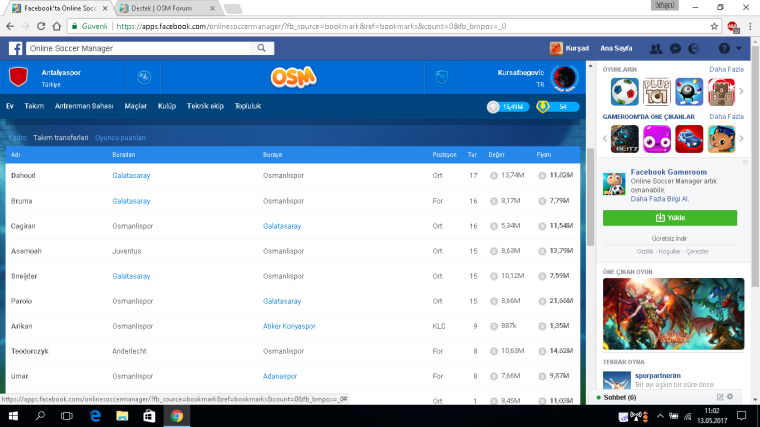Open sporpartnerim game link
Viewport: 760px width, 427px height.
[x=658, y=376]
